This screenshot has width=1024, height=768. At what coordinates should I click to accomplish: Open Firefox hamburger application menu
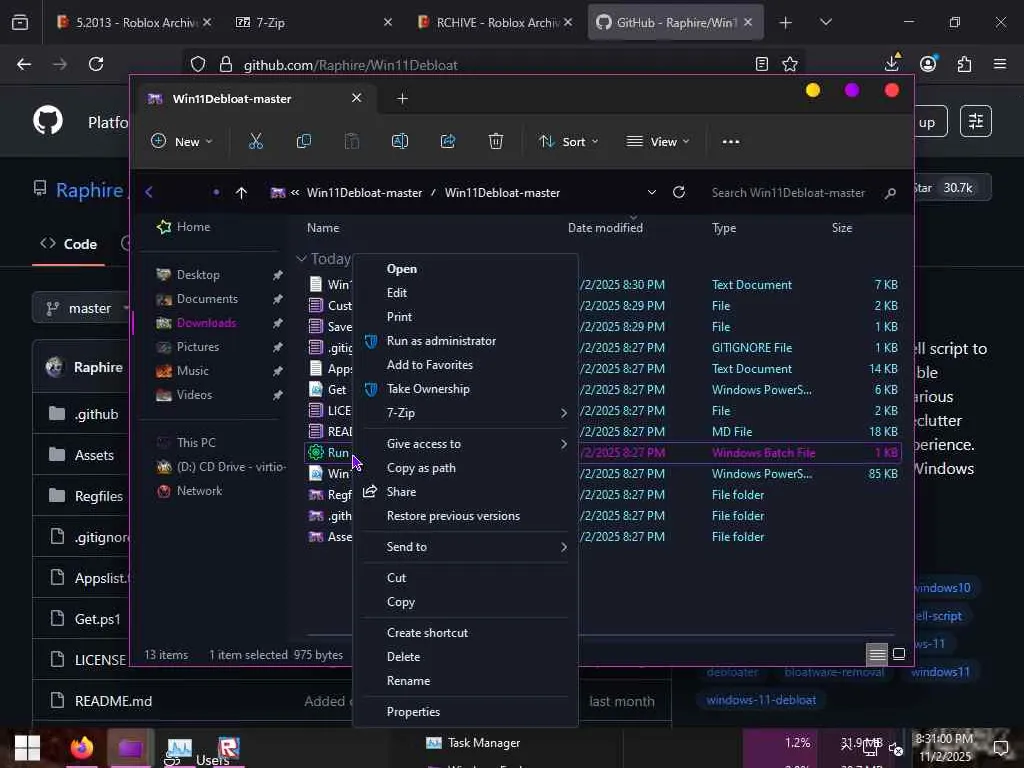point(1000,64)
